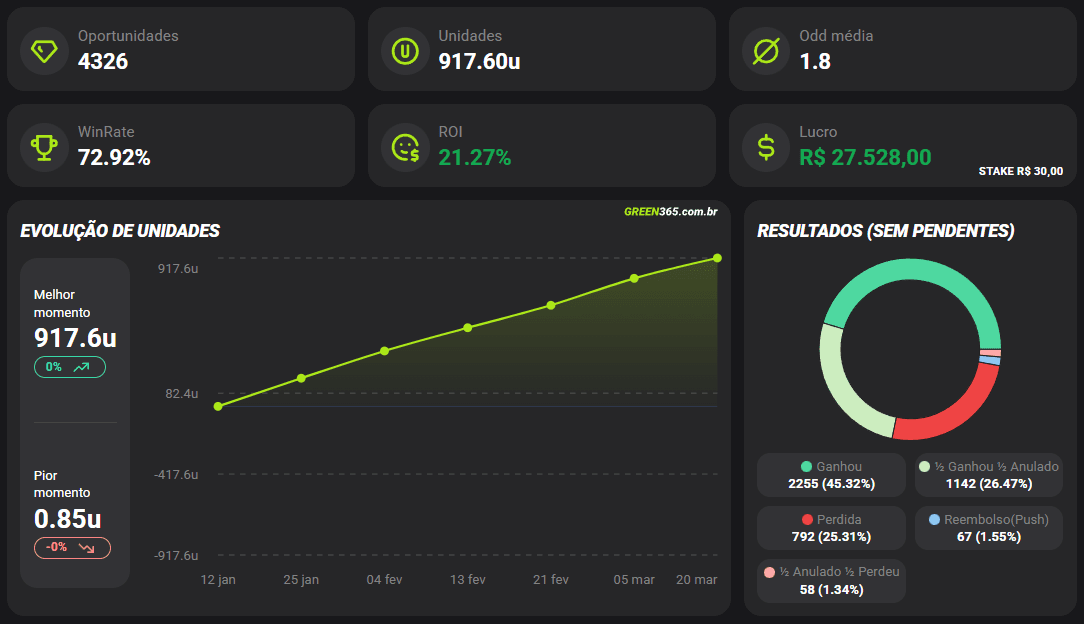The width and height of the screenshot is (1084, 624).
Task: Click the Odd média average symbol icon
Action: point(766,50)
